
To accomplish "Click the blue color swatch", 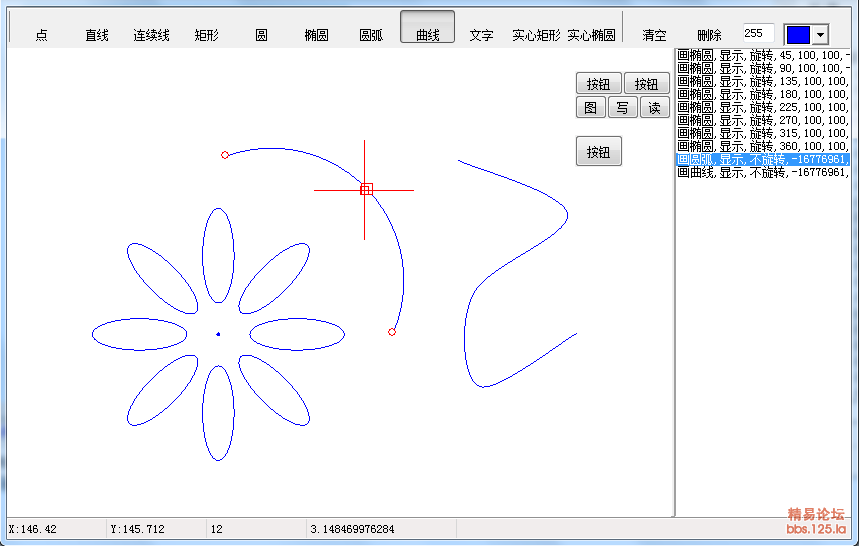I will [798, 35].
